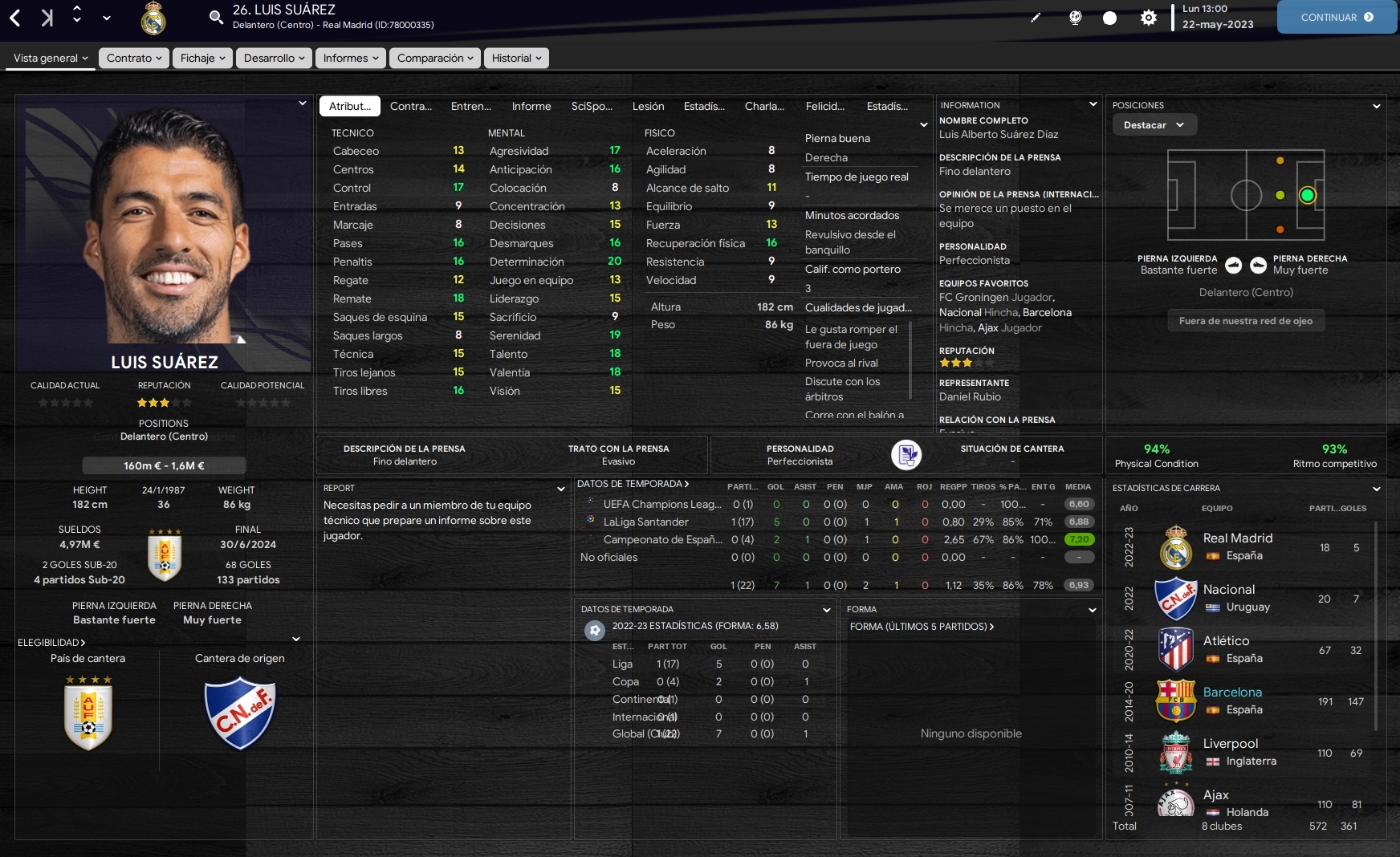The height and width of the screenshot is (857, 1400).
Task: Go back with the left arrow
Action: click(15, 17)
